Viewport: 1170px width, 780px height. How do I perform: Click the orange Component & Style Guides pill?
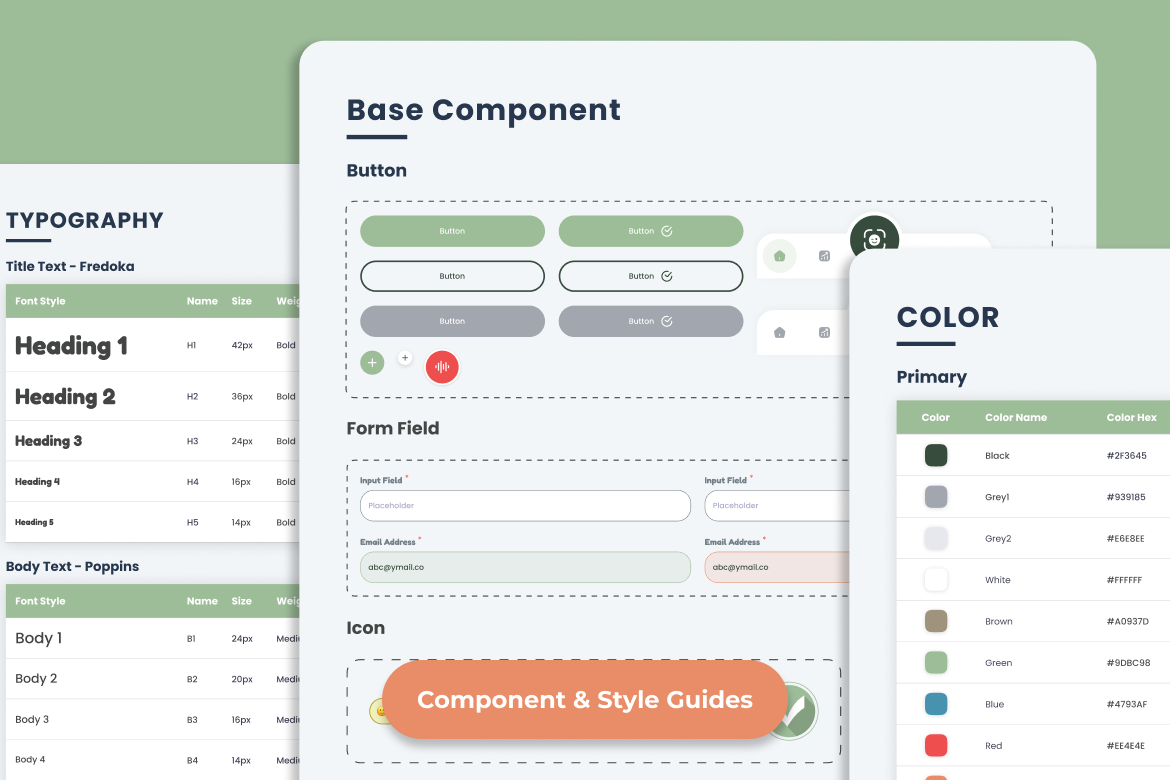pos(584,700)
